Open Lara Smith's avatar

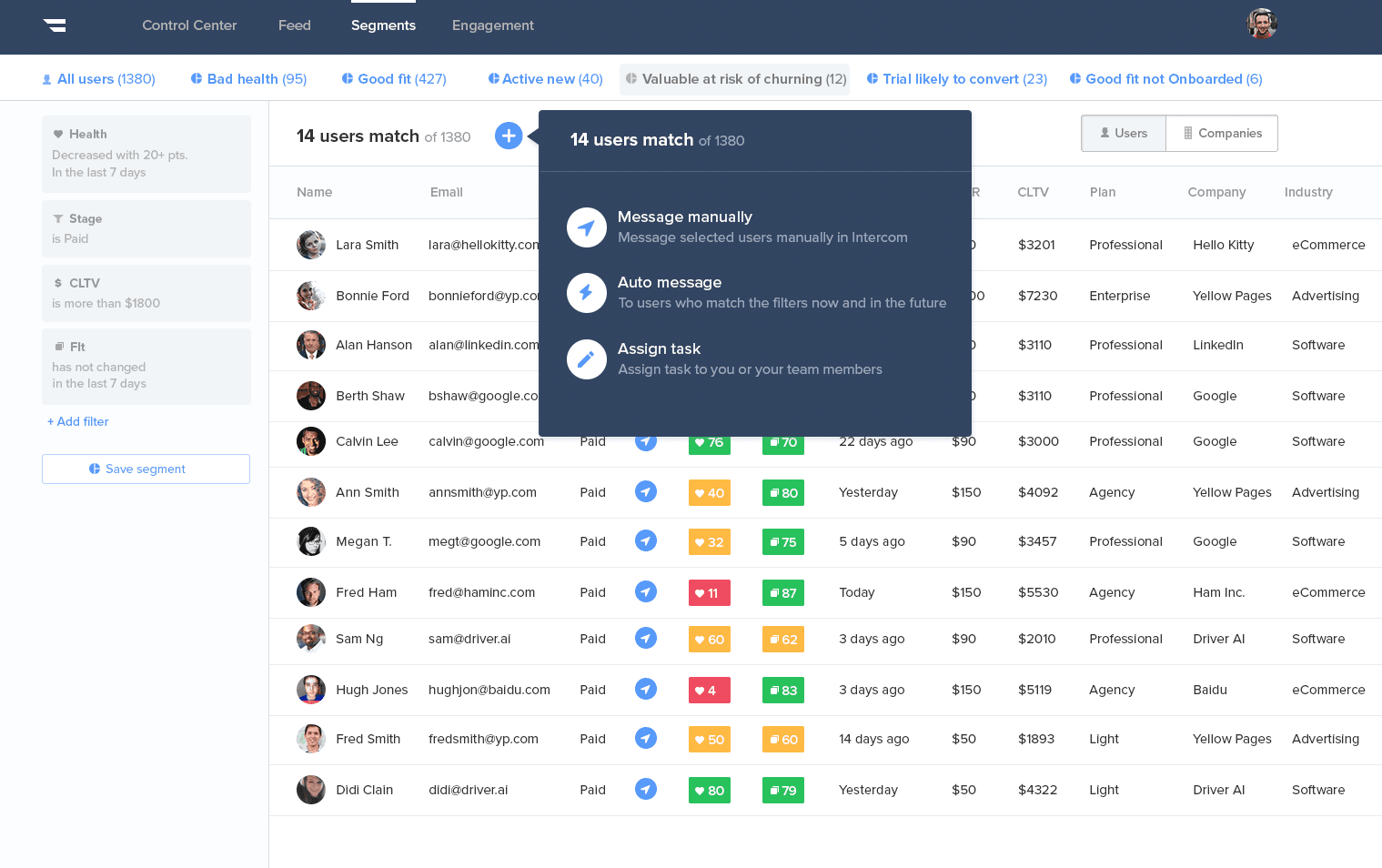311,245
